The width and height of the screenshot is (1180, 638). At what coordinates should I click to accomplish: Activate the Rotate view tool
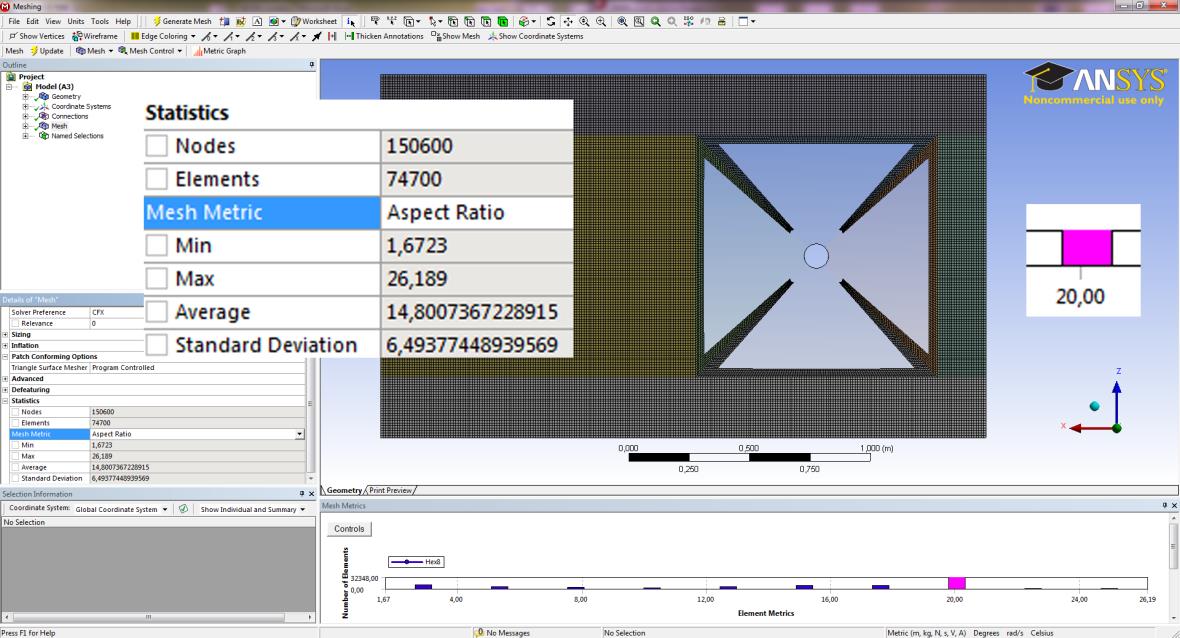(551, 21)
